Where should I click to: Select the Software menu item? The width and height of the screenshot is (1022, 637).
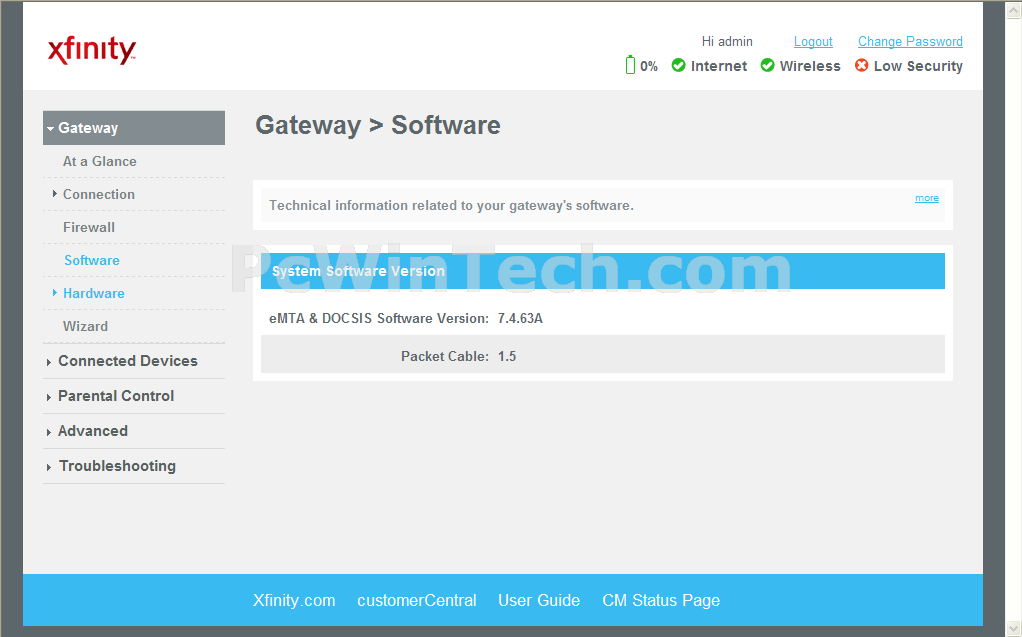pos(92,260)
